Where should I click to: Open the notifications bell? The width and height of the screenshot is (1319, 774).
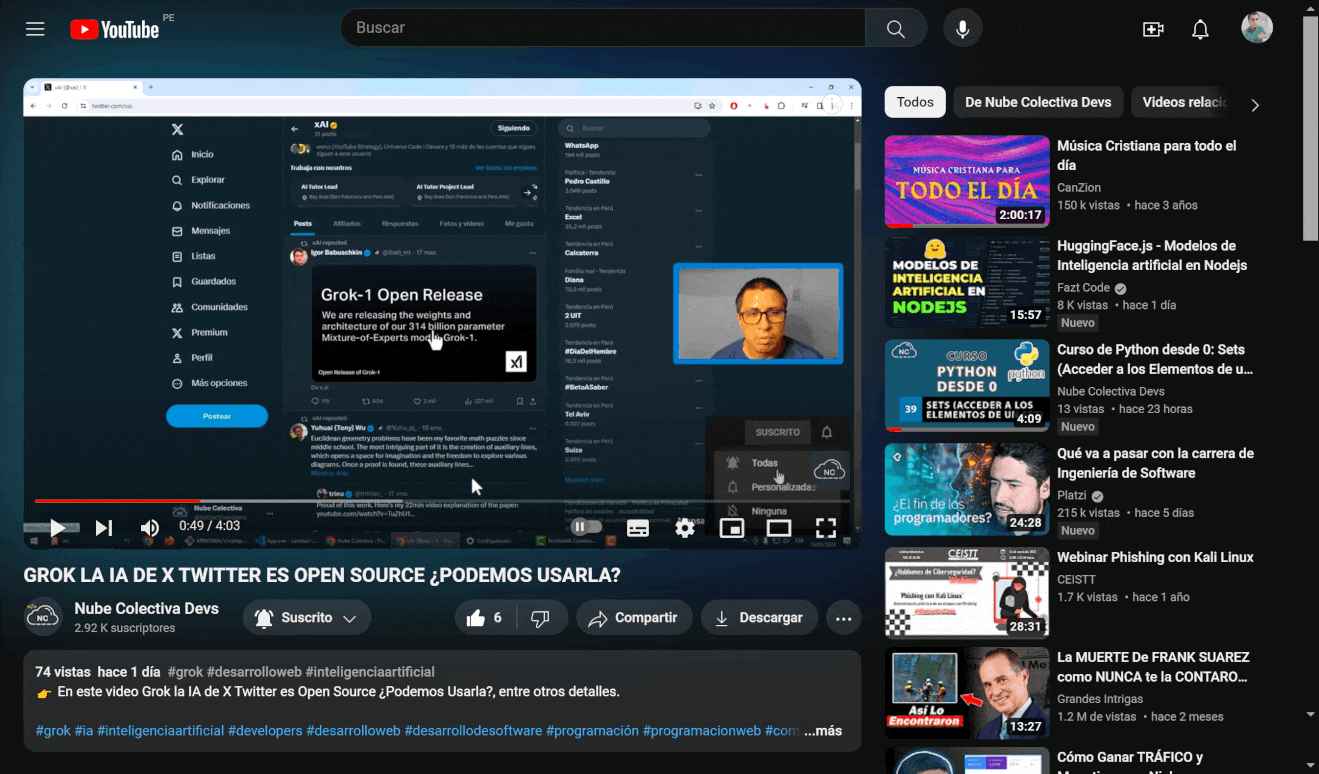(1201, 29)
